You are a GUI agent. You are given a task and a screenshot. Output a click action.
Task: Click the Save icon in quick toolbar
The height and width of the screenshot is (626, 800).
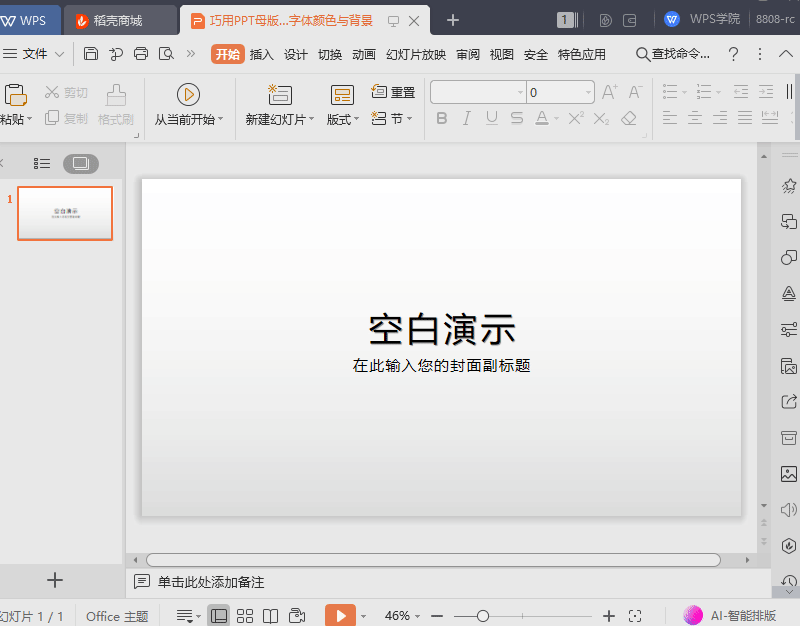pos(91,54)
